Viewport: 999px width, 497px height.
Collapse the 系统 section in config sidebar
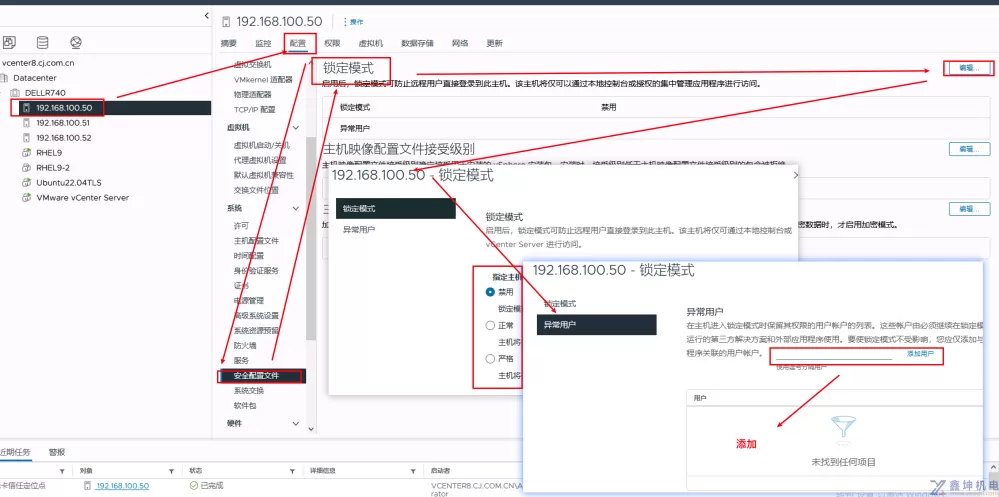tap(296, 208)
